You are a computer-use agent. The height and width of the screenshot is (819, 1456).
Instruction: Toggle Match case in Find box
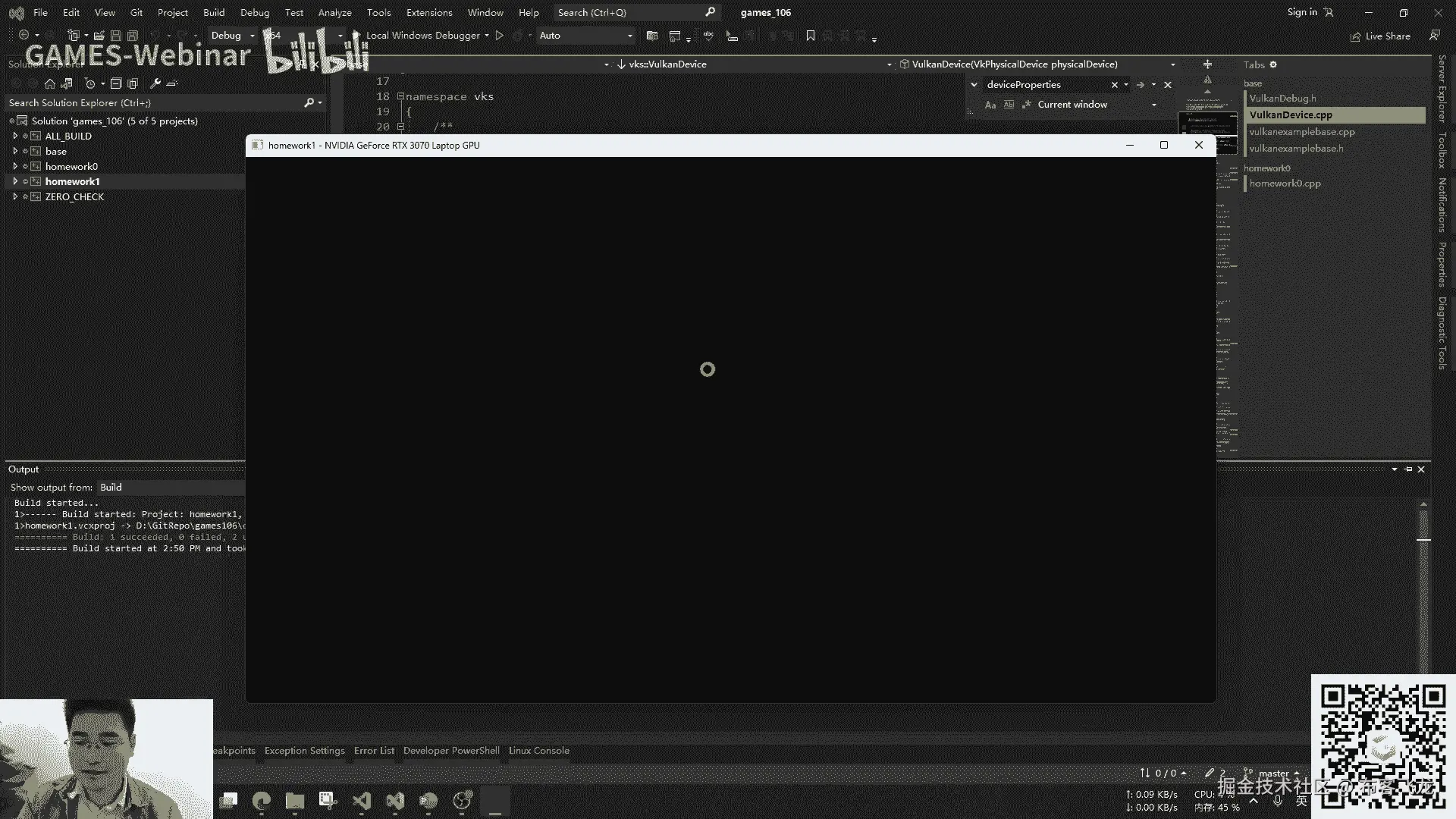[990, 105]
